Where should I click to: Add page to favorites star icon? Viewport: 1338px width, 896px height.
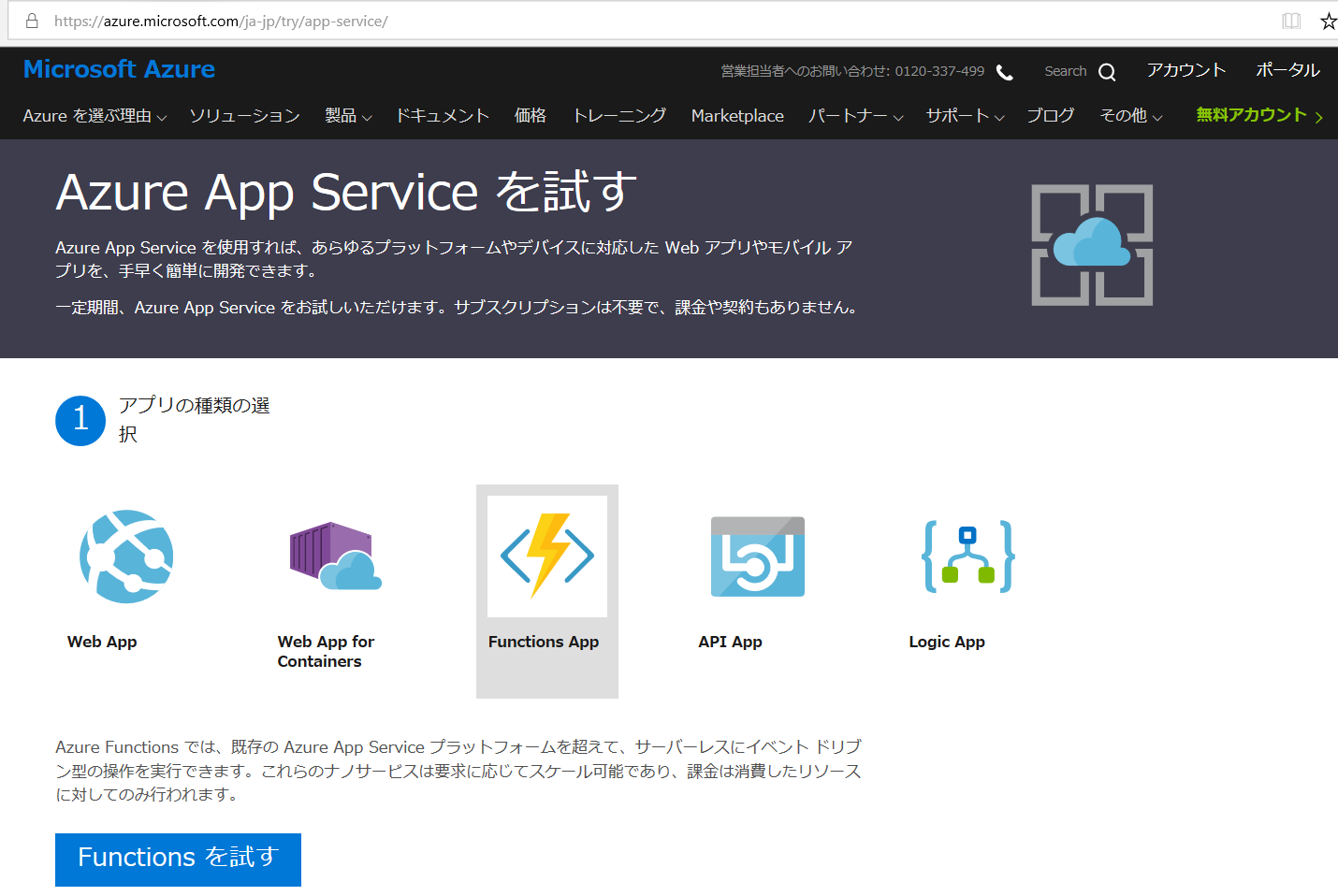1329,21
